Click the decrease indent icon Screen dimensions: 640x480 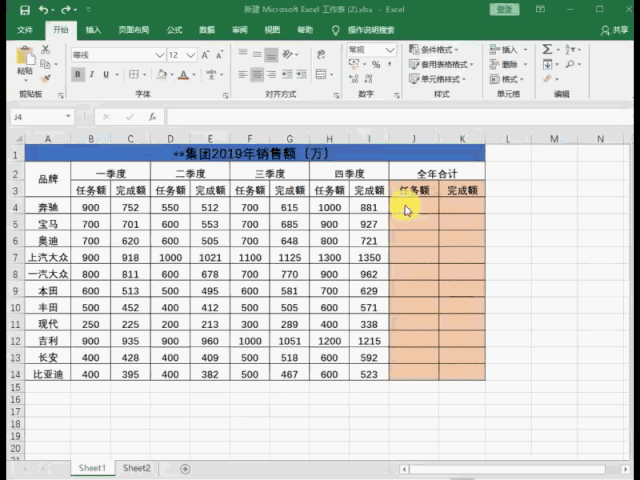tap(287, 74)
